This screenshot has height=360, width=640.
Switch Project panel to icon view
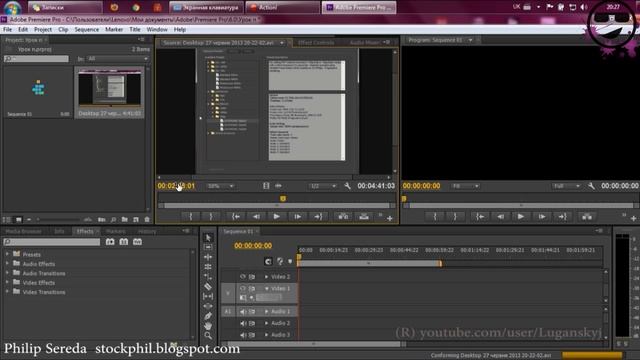(19, 220)
